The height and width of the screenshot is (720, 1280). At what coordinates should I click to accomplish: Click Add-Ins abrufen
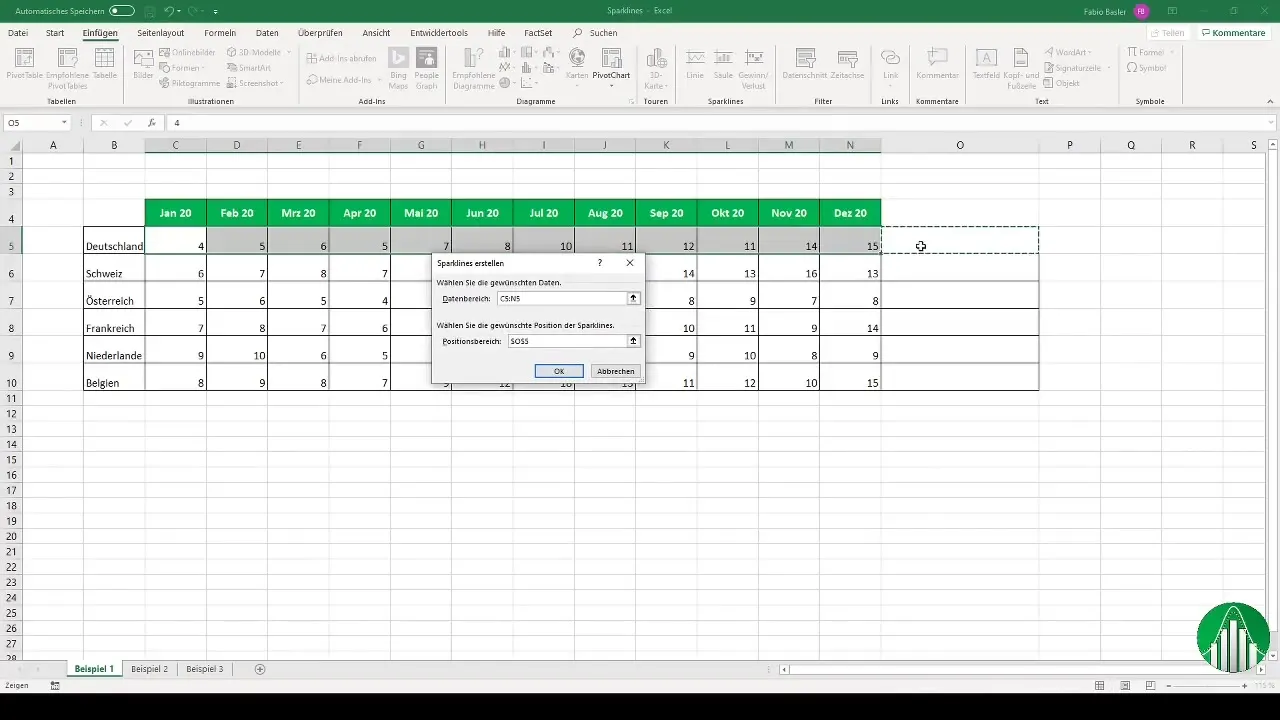point(341,58)
